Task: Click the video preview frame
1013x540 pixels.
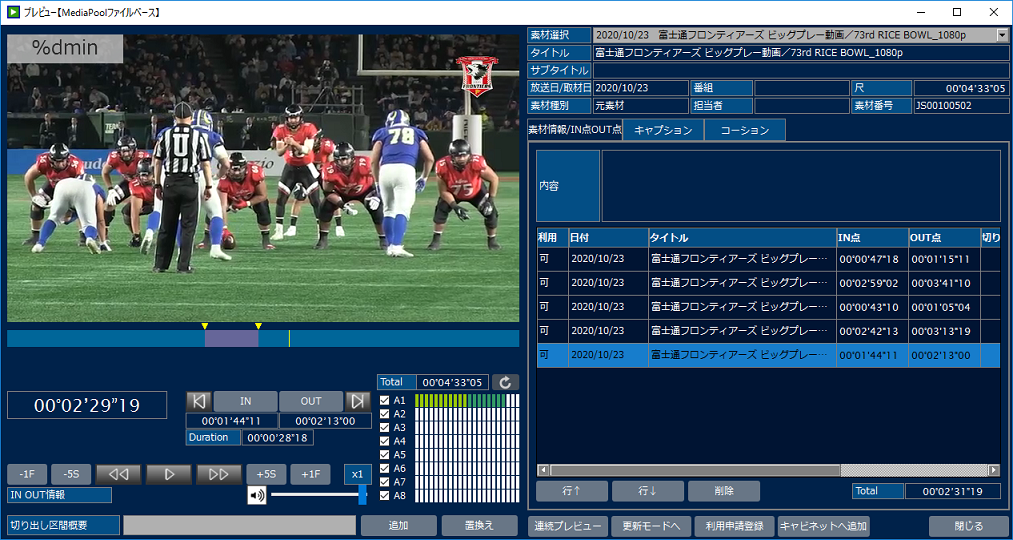Action: coord(263,178)
